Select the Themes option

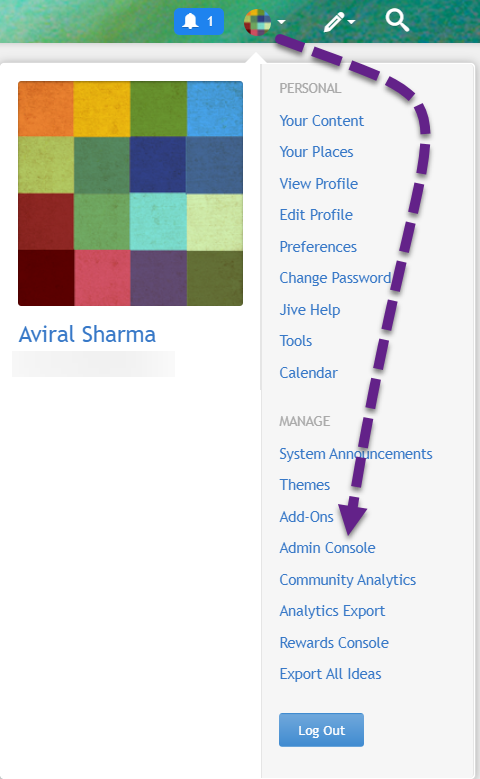coord(305,485)
